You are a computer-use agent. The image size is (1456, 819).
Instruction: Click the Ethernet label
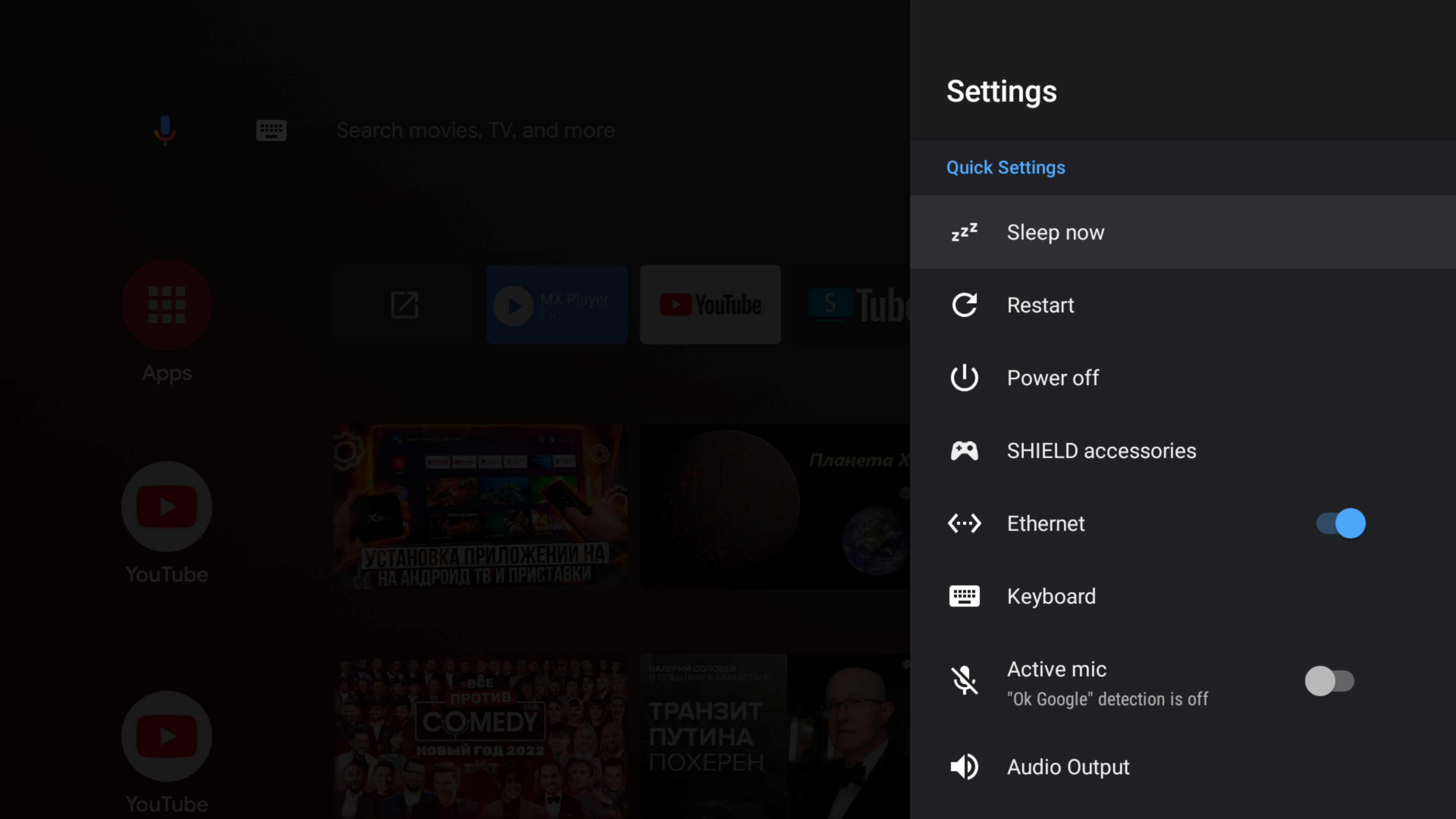pos(1046,523)
